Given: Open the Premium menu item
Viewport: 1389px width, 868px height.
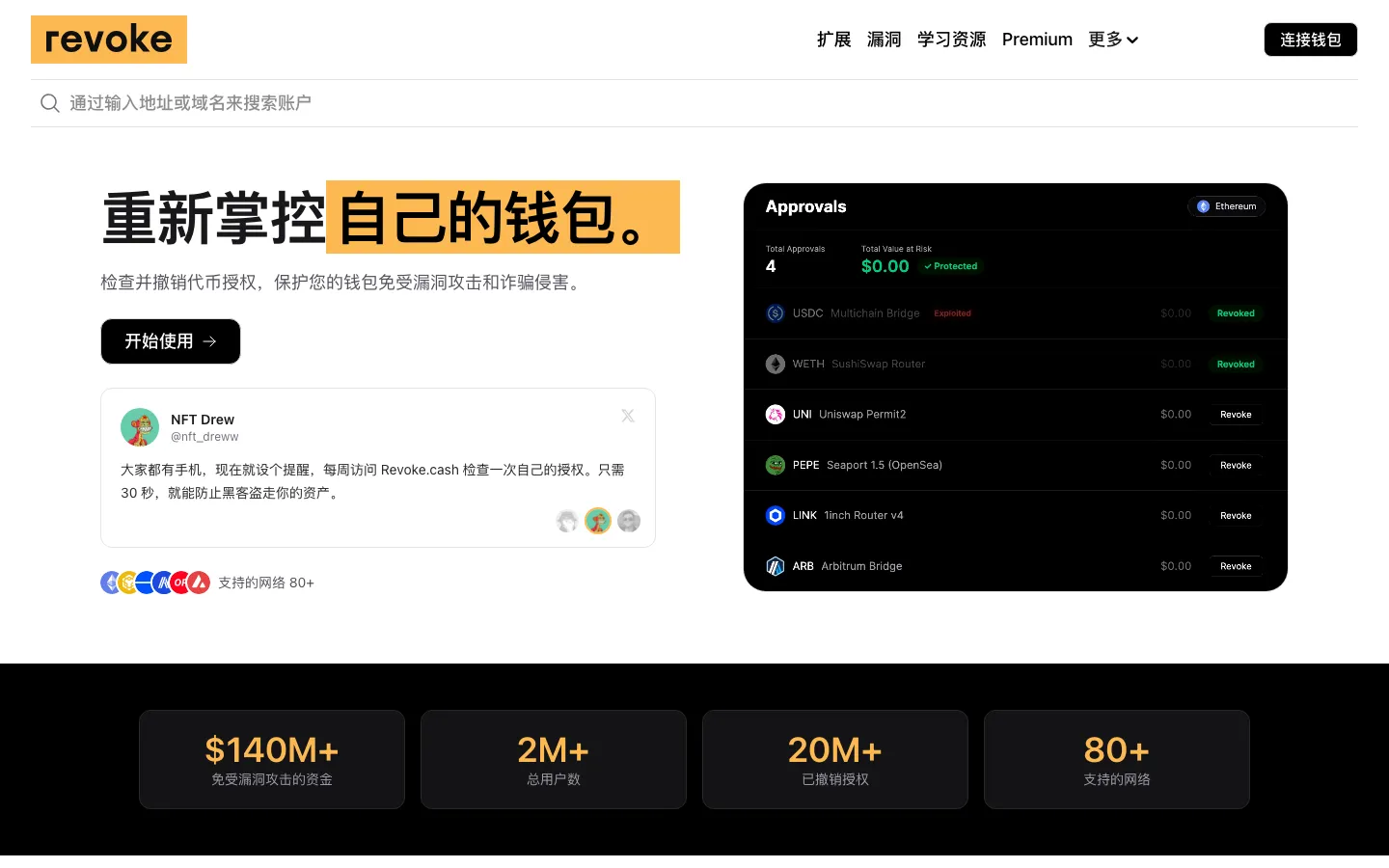Looking at the screenshot, I should click(1037, 40).
